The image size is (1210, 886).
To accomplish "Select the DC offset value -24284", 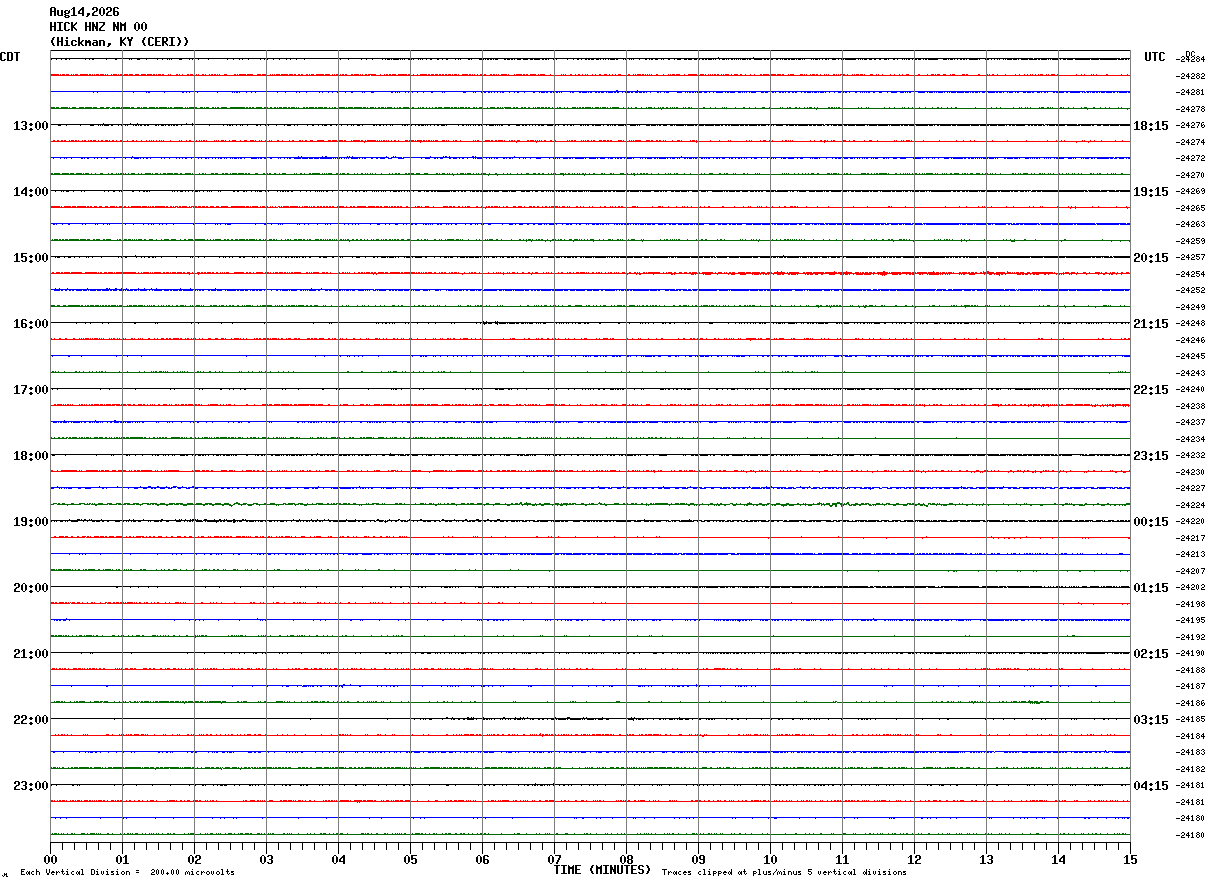I will coord(1191,60).
